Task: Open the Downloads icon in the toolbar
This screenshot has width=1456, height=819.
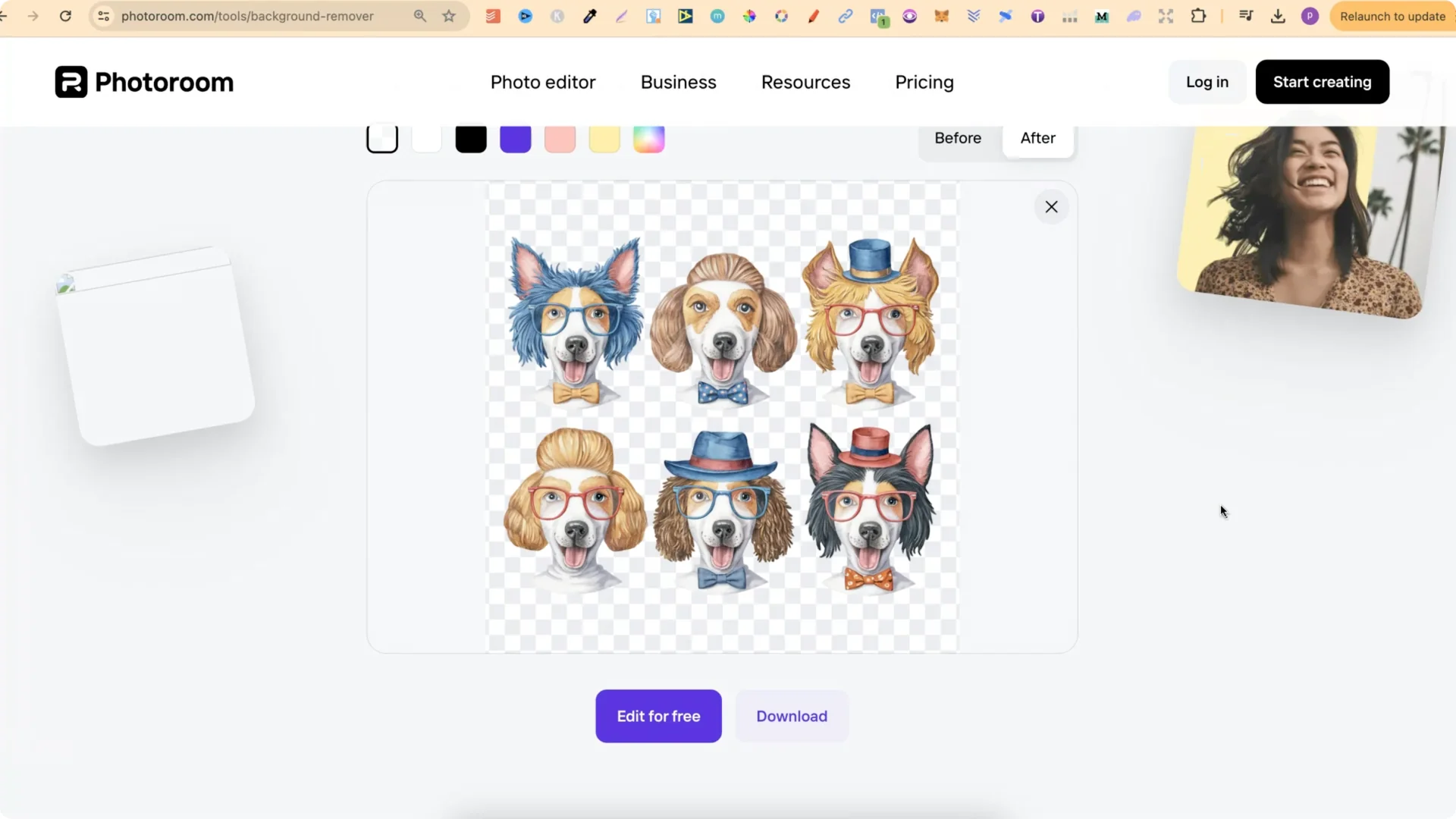Action: [x=1279, y=16]
